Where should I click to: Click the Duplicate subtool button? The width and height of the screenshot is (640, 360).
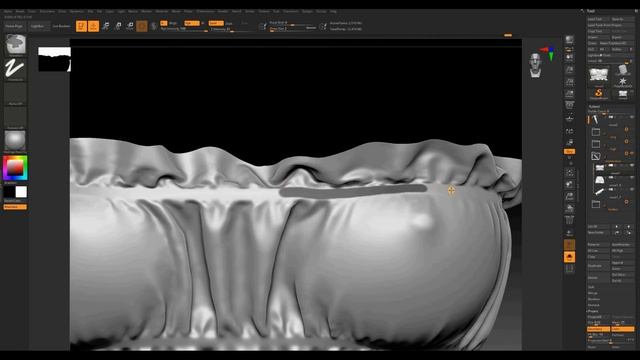(598, 266)
